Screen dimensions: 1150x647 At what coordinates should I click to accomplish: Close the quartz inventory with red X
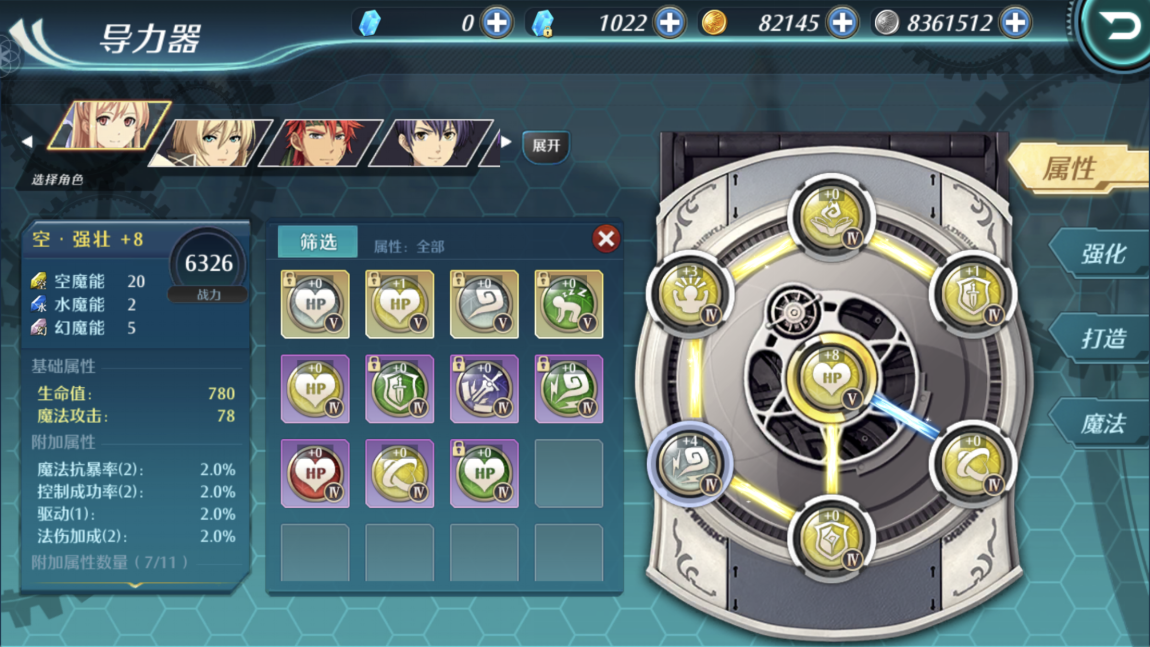(x=606, y=238)
